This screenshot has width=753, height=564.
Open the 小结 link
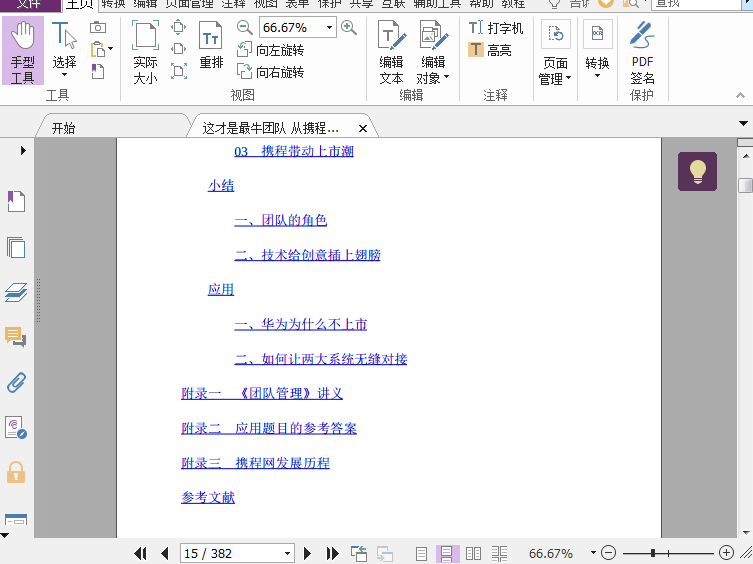tap(221, 186)
